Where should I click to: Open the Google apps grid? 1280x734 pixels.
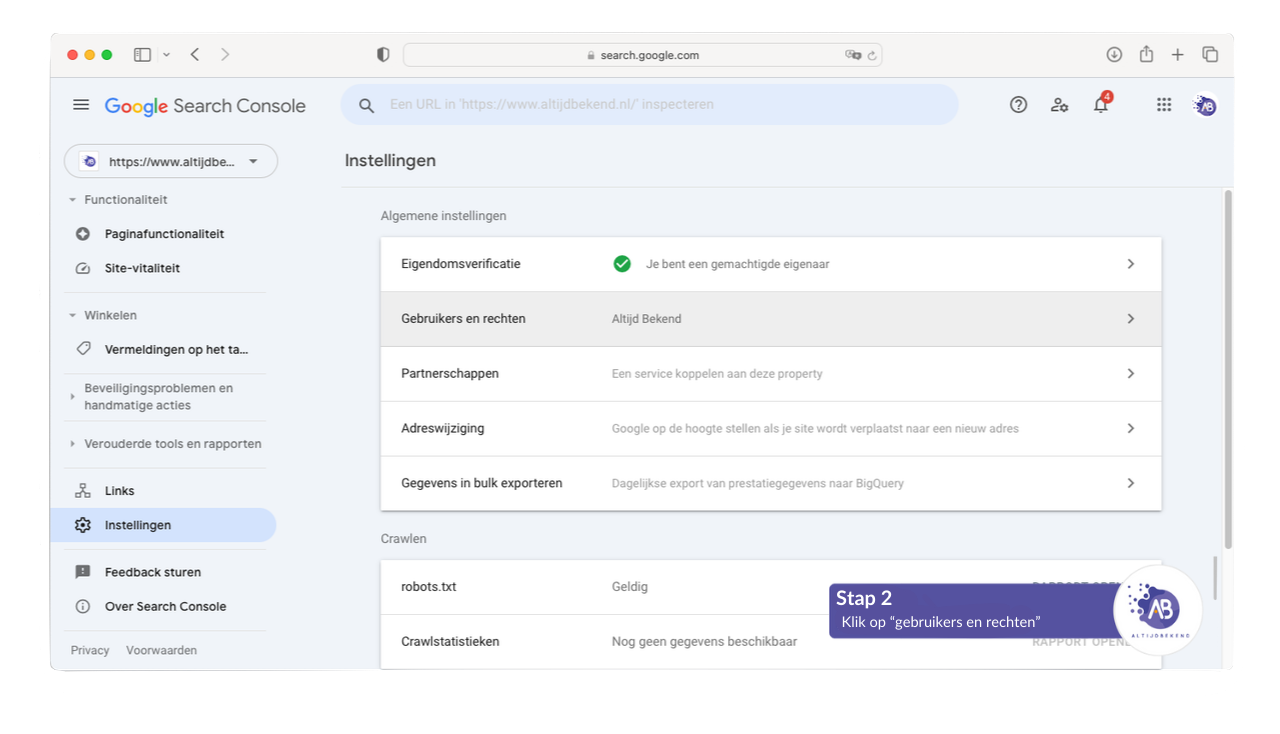[x=1164, y=105]
